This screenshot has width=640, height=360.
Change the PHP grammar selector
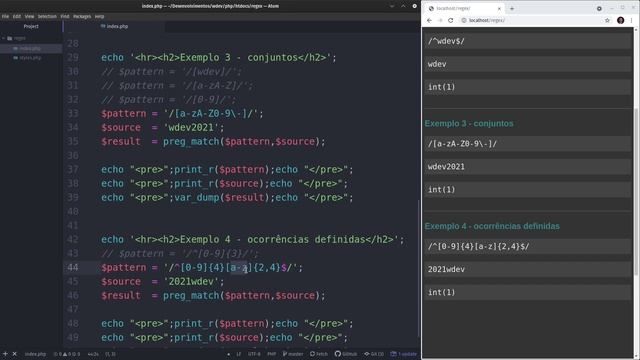tap(271, 354)
